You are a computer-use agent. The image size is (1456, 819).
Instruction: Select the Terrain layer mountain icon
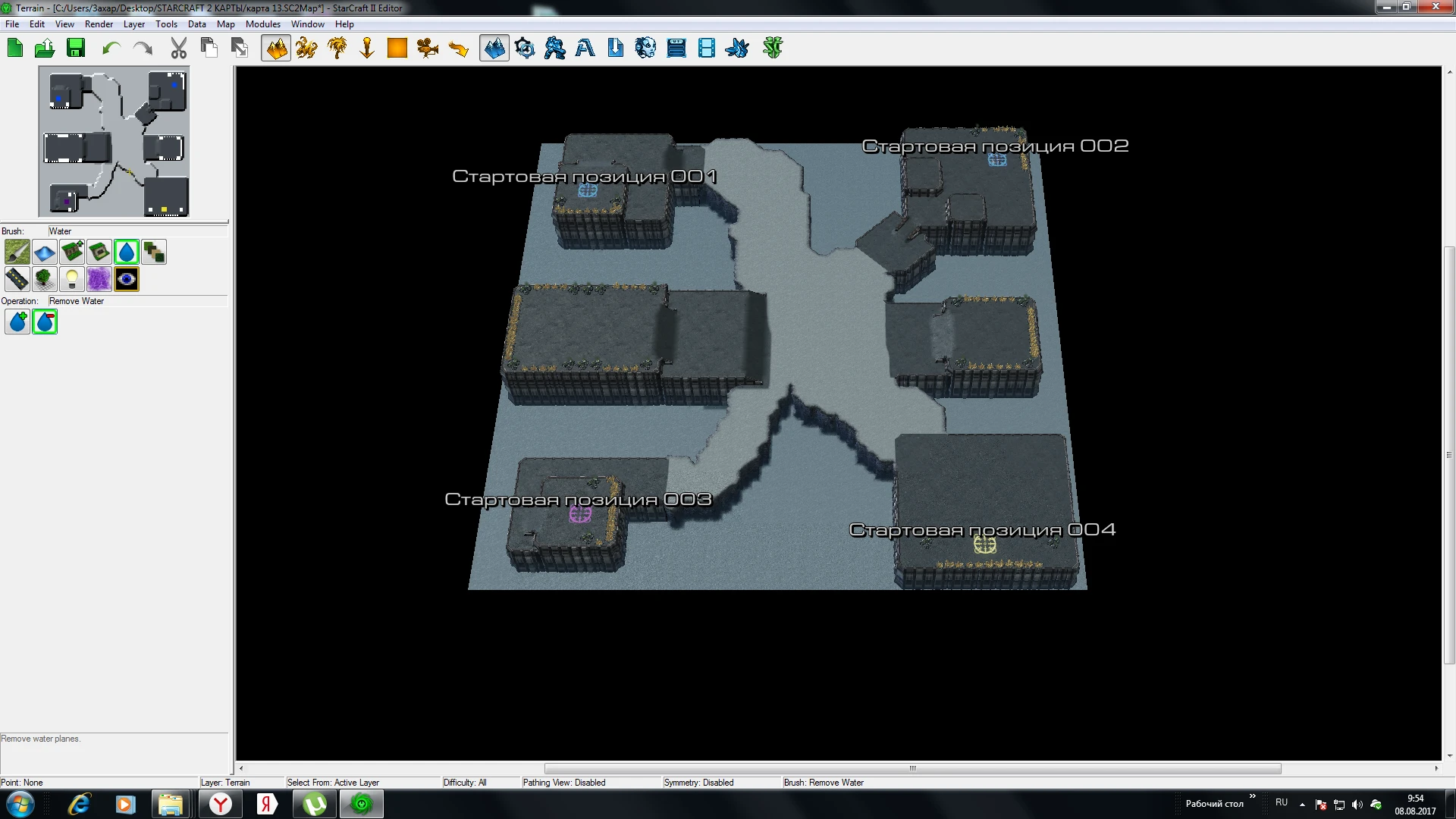click(276, 49)
